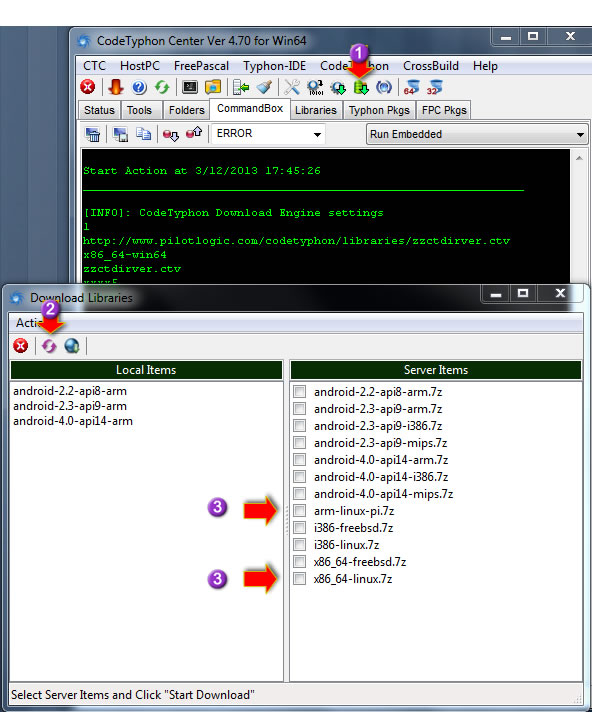Screen dimensions: 592x712
Task: Open the HostPC menu
Action: [140, 66]
